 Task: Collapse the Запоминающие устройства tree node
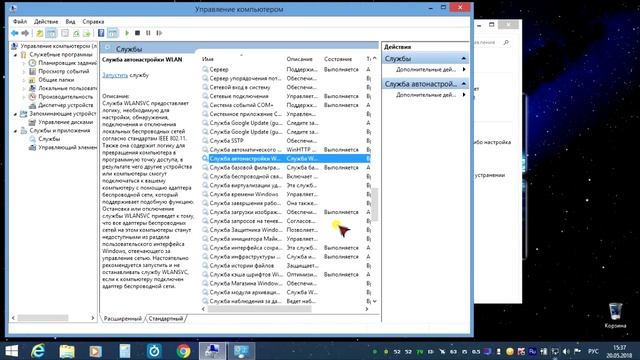point(16,114)
